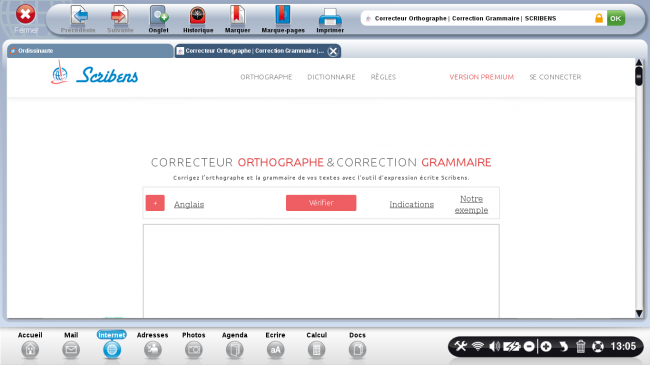Click the red plus button beside Anglais
The width and height of the screenshot is (650, 365).
(x=155, y=203)
